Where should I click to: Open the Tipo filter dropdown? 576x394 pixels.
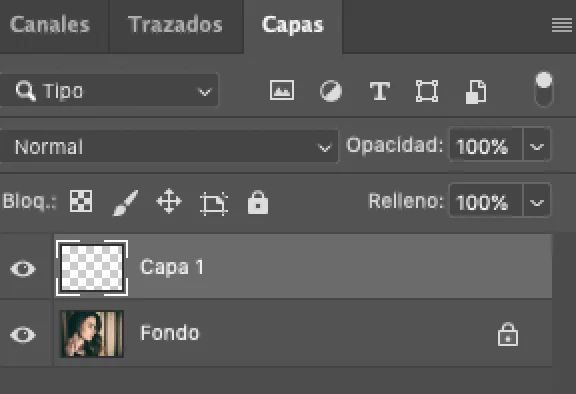(x=109, y=90)
